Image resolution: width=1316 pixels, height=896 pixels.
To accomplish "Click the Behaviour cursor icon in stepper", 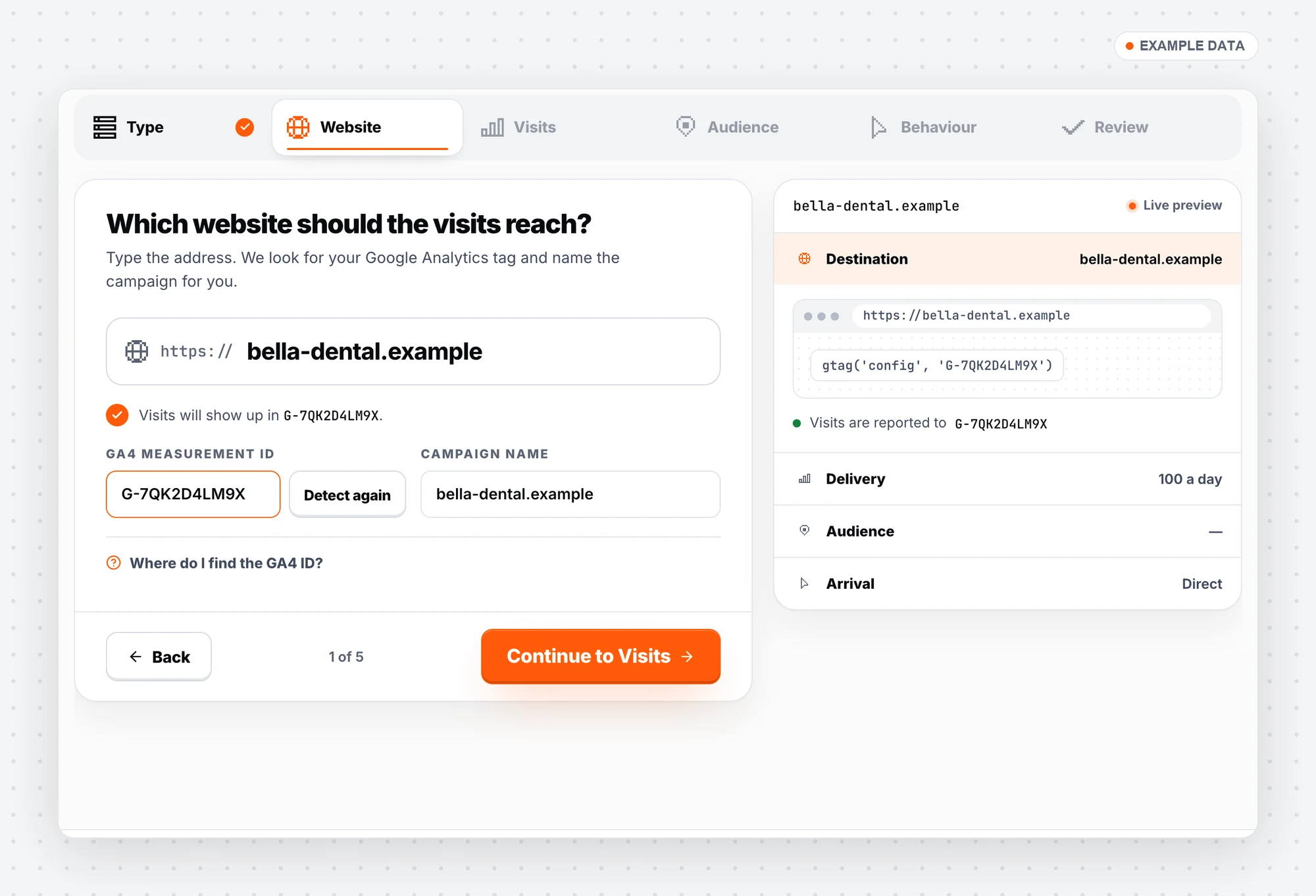I will pos(878,127).
